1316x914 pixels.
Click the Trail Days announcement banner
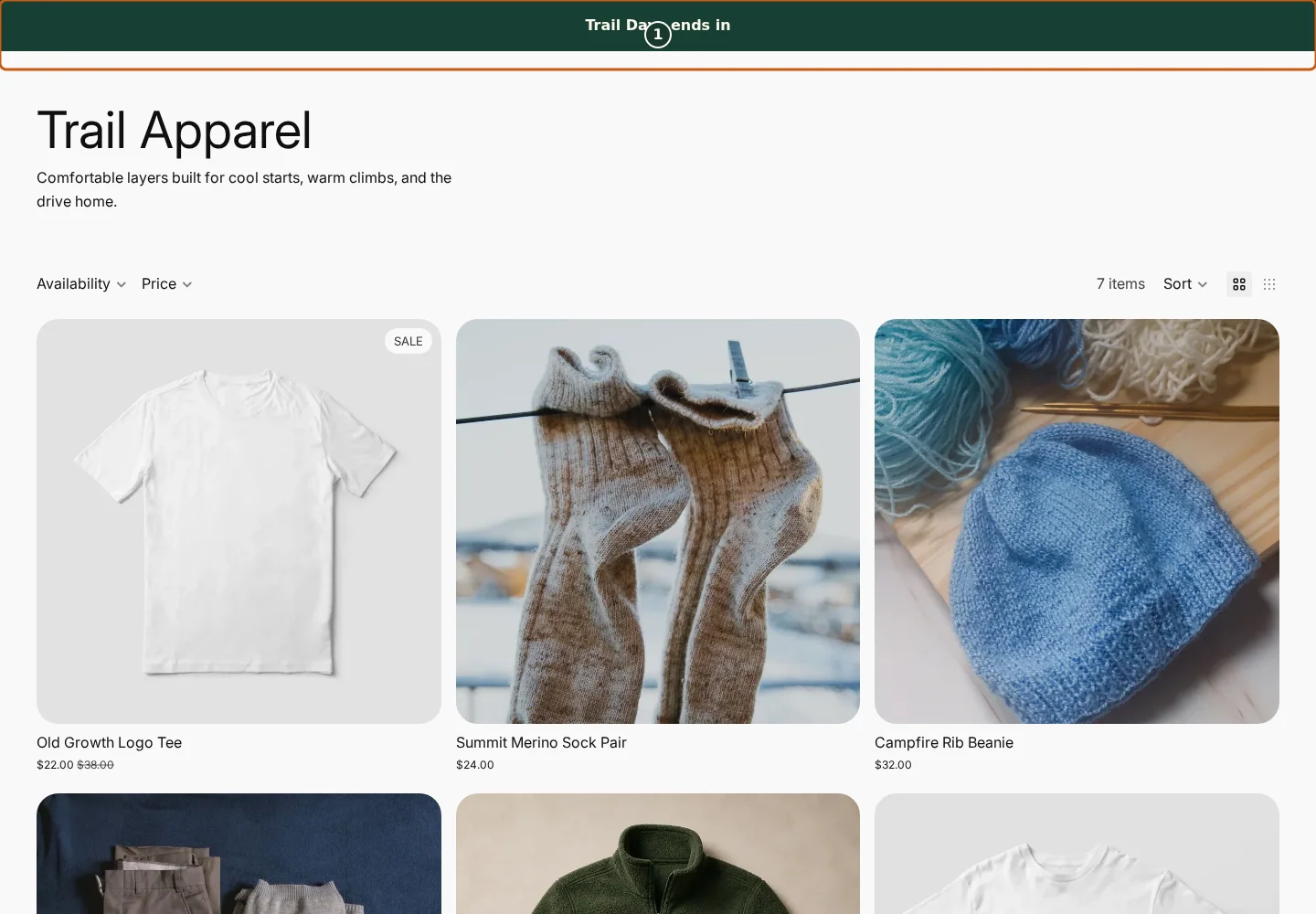[x=658, y=26]
